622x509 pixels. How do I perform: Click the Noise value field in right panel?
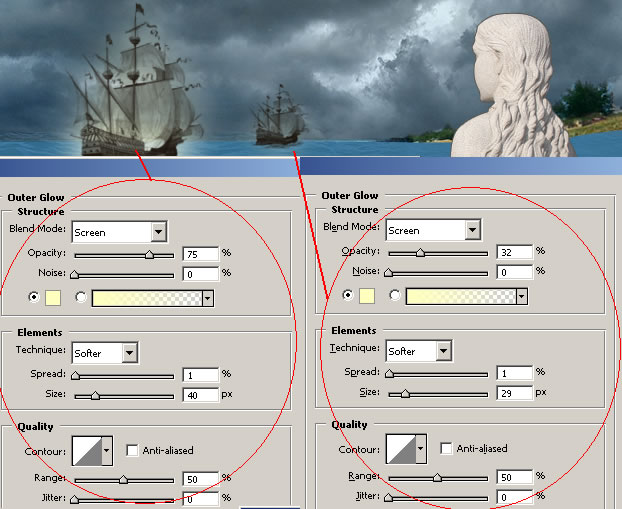pos(514,272)
